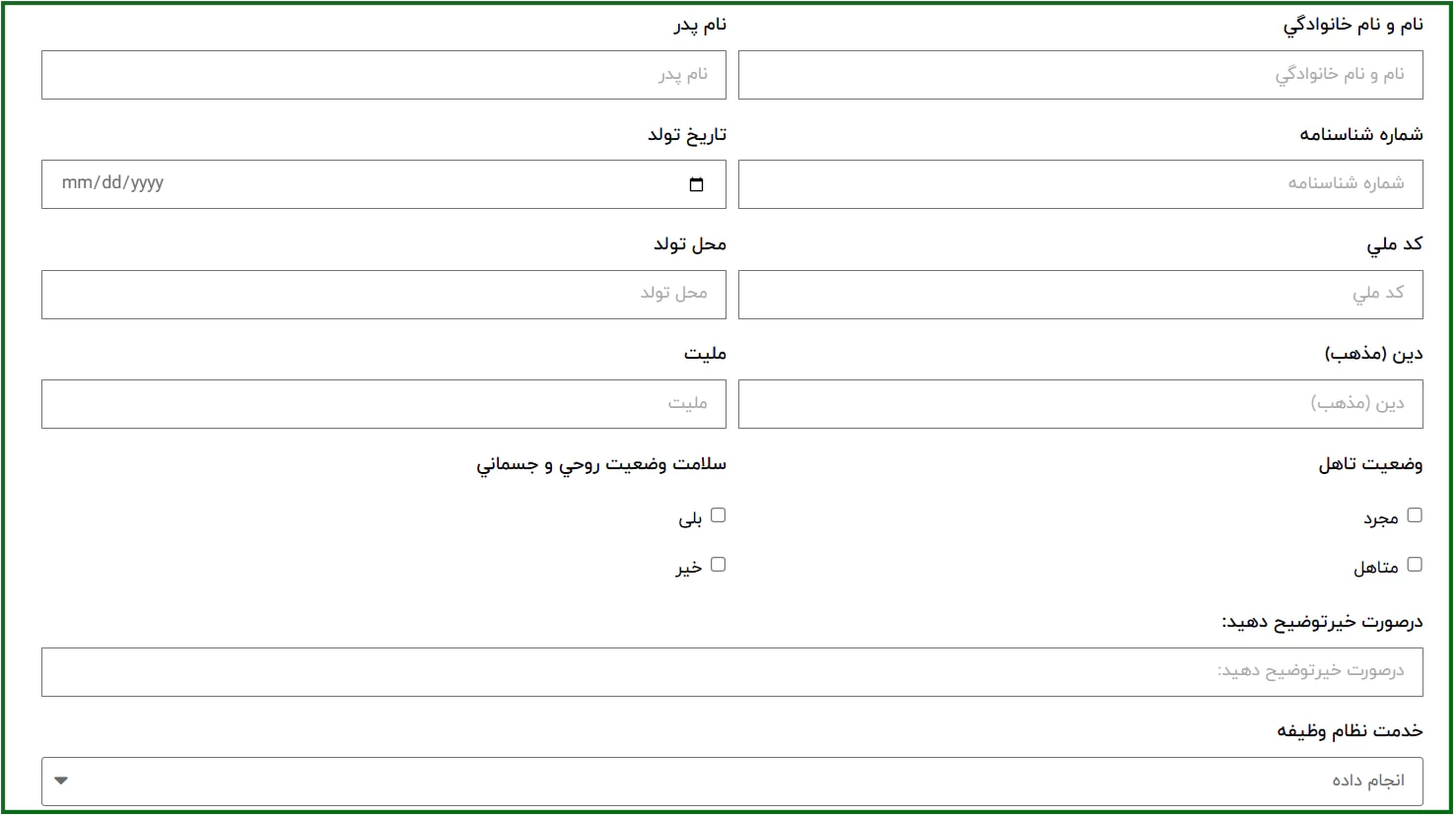Click the درصورت خیرتوضیح دهید text field
Image resolution: width=1456 pixels, height=817 pixels.
(x=731, y=672)
